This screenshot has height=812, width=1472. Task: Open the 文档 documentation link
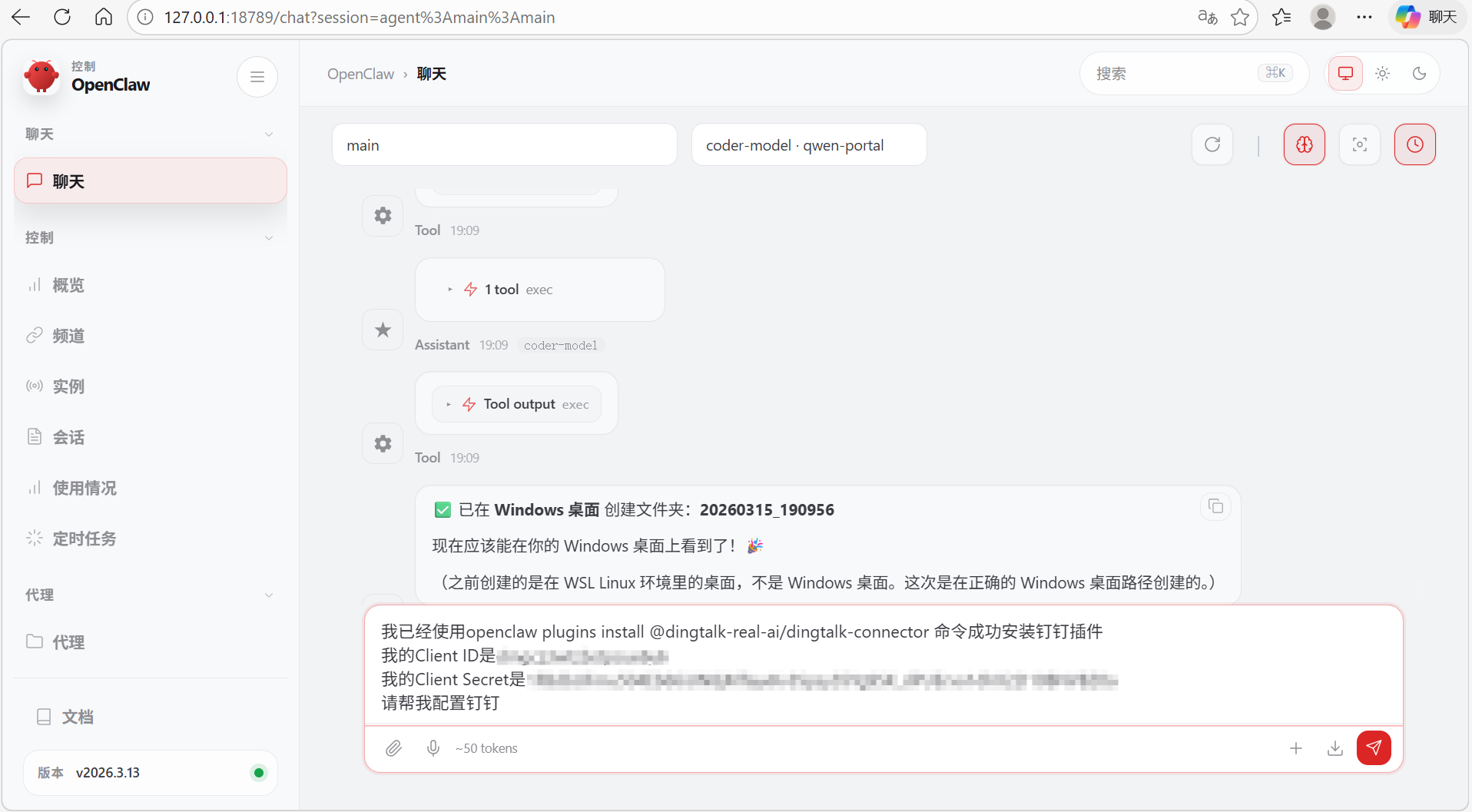click(151, 717)
